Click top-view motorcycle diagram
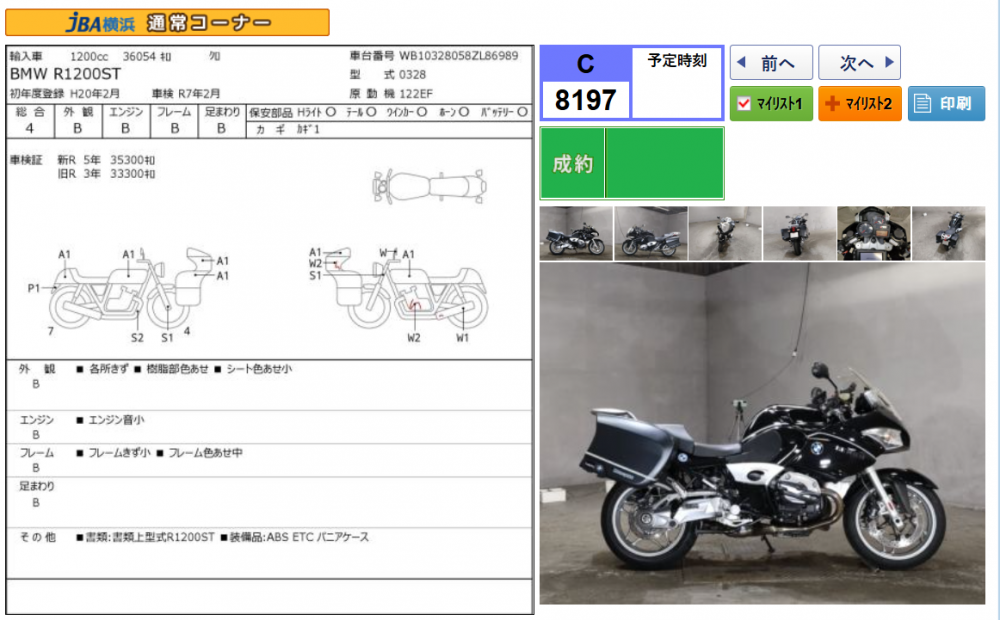 [429, 187]
